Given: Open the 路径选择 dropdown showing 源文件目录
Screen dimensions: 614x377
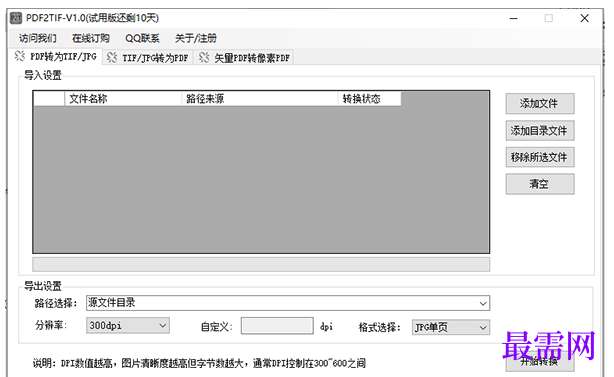Looking at the screenshot, I should [288, 303].
